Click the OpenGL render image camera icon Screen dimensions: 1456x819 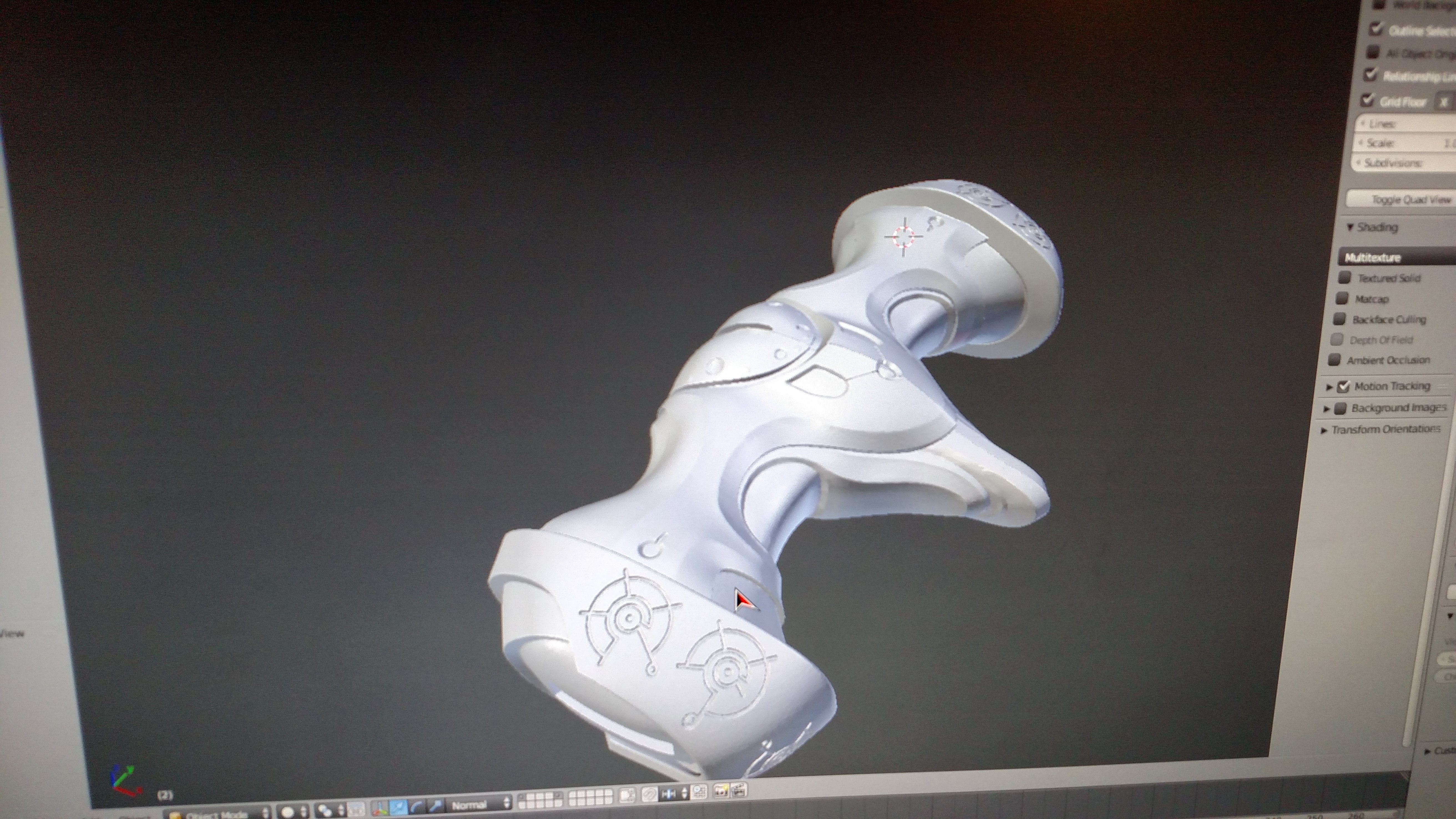[x=721, y=791]
